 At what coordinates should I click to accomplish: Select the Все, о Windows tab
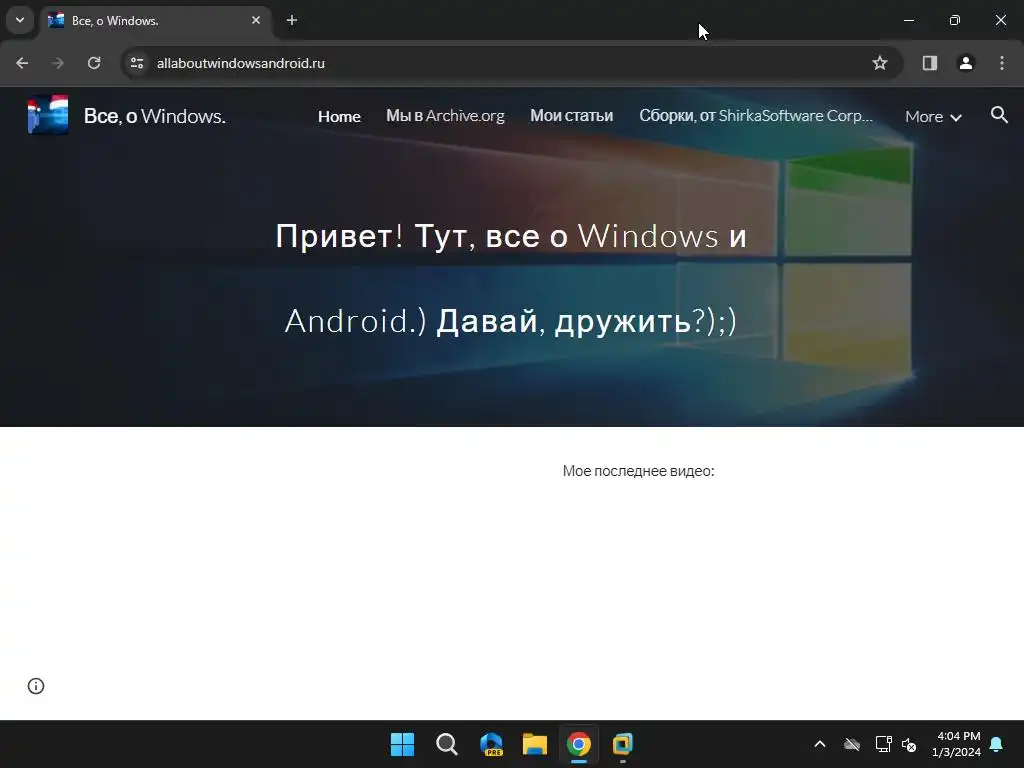(x=155, y=21)
